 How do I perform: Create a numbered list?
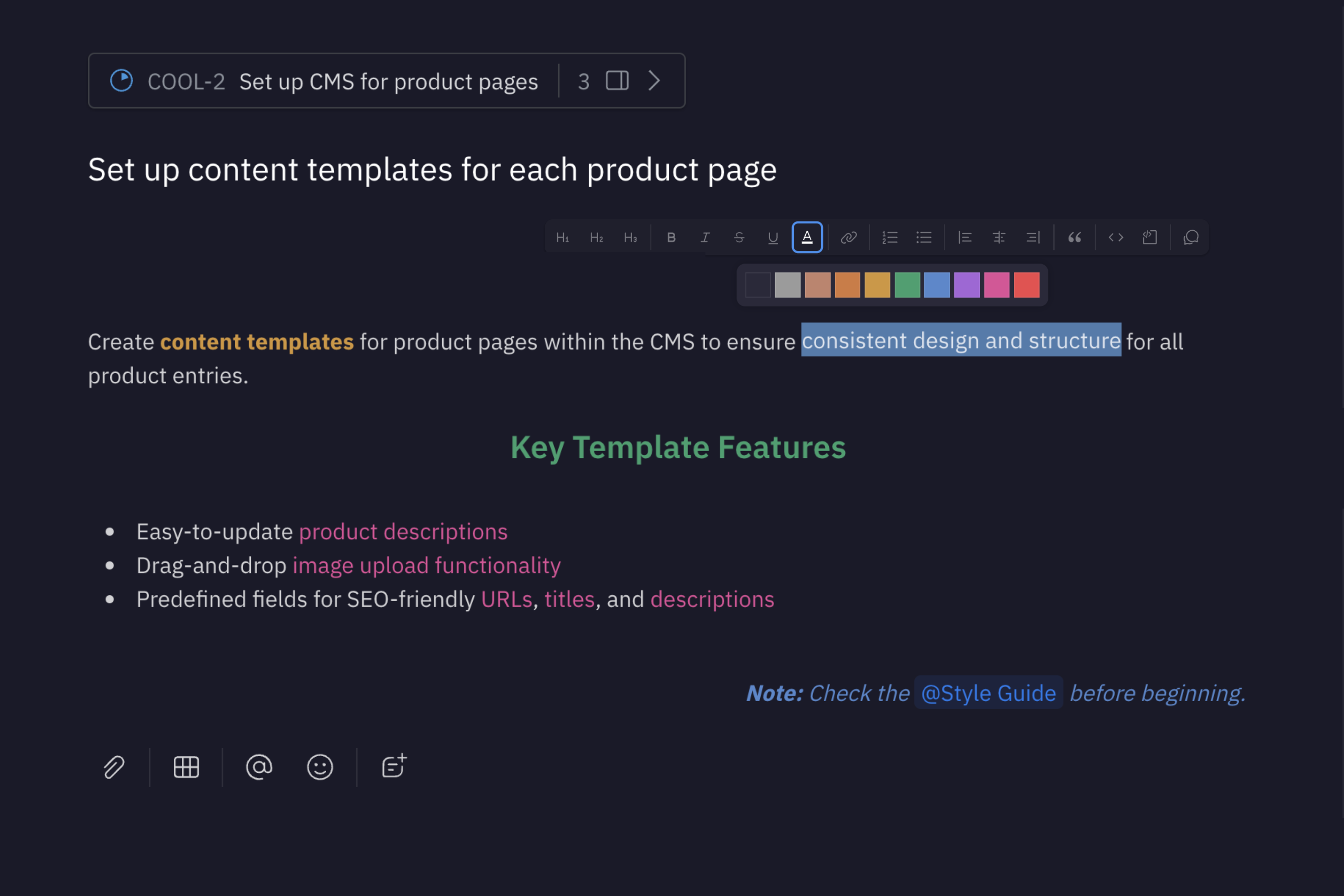(x=890, y=237)
